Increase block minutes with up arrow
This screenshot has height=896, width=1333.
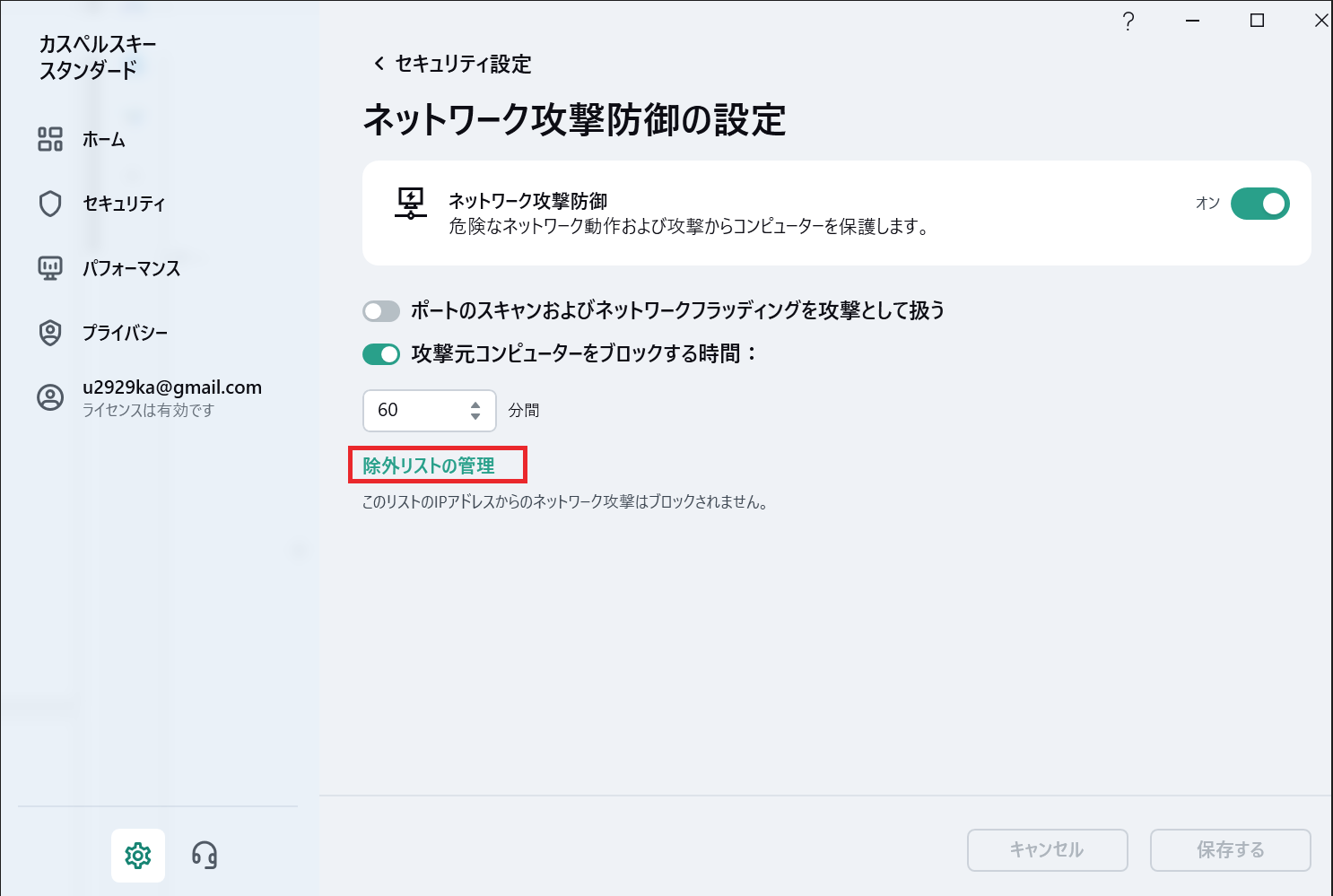475,405
